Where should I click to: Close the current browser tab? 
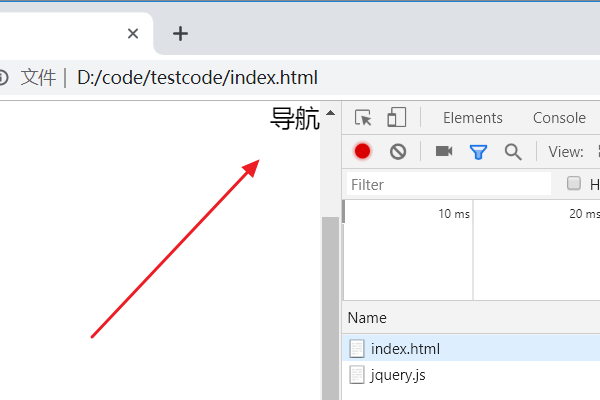[x=133, y=34]
